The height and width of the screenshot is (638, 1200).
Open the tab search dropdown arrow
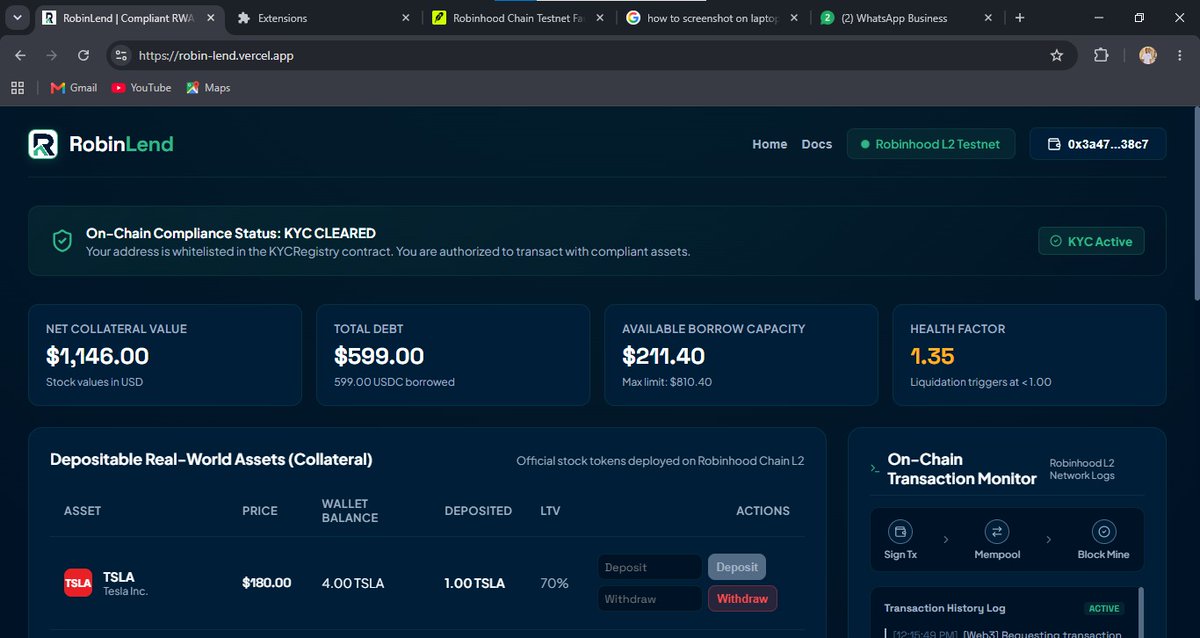[17, 18]
